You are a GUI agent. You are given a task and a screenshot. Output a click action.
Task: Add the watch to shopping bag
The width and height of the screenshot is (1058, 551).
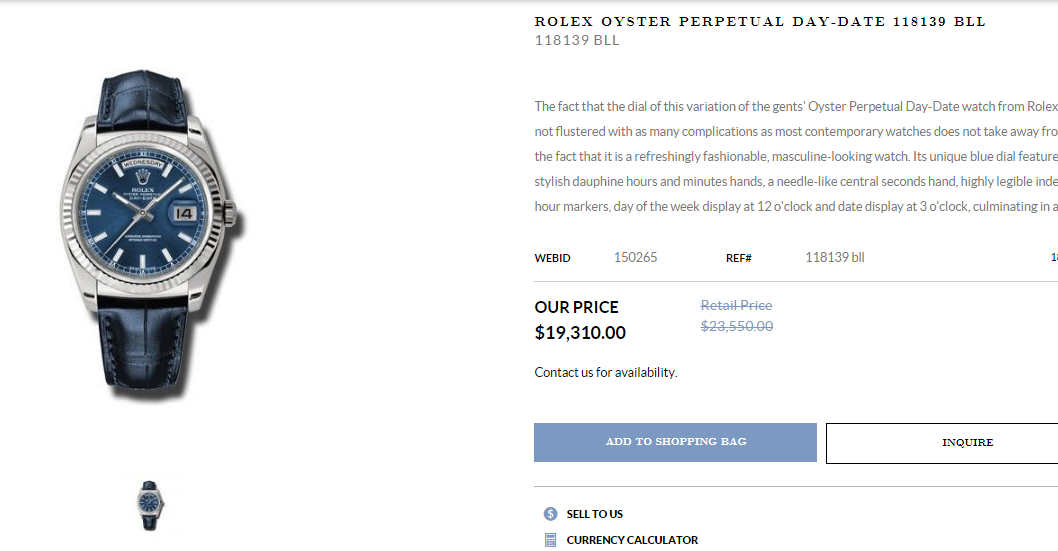[675, 442]
